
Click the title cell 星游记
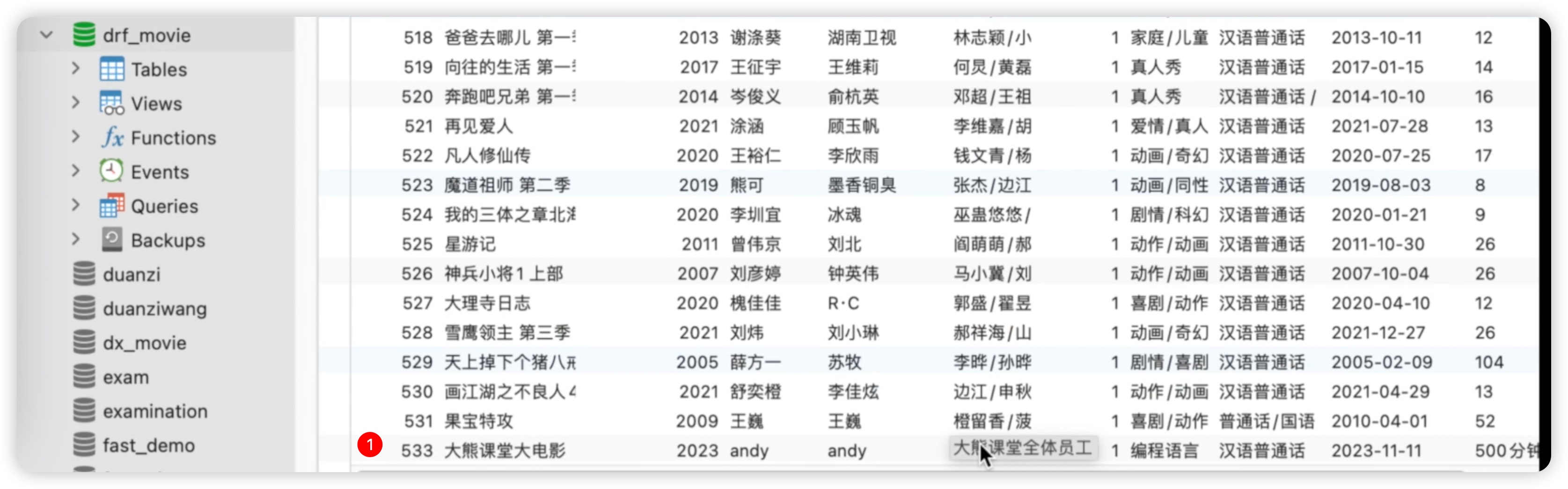click(x=470, y=244)
